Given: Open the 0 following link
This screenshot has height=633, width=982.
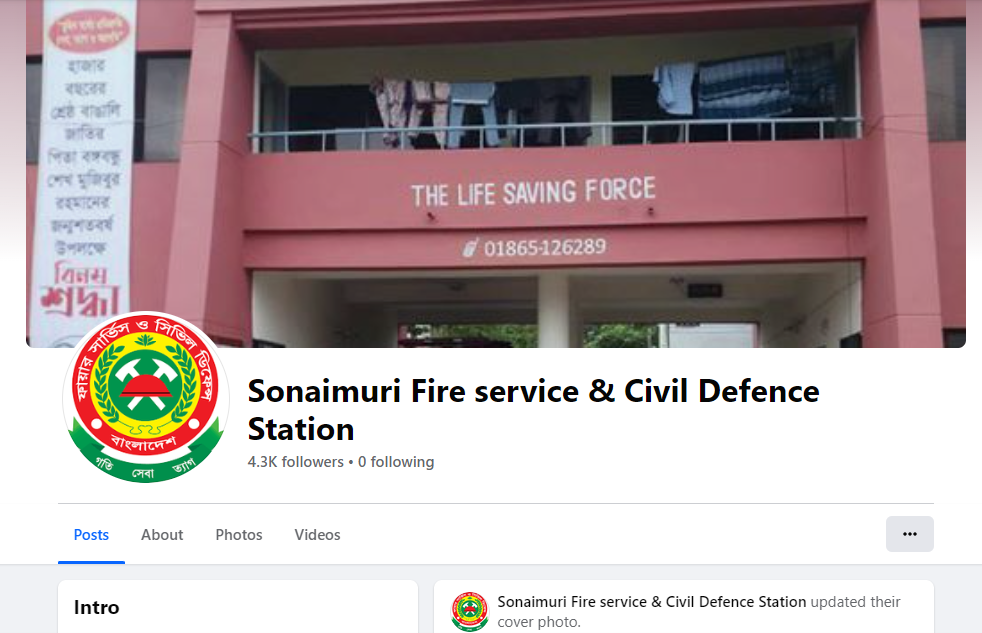Looking at the screenshot, I should point(396,462).
